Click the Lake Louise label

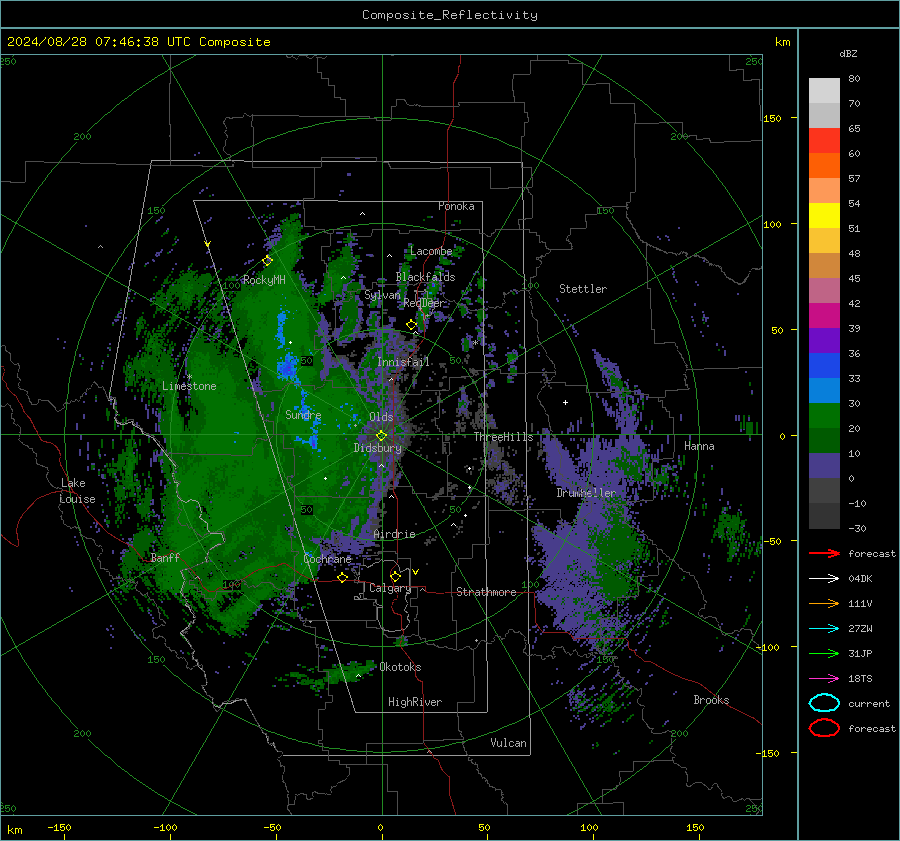[x=77, y=491]
